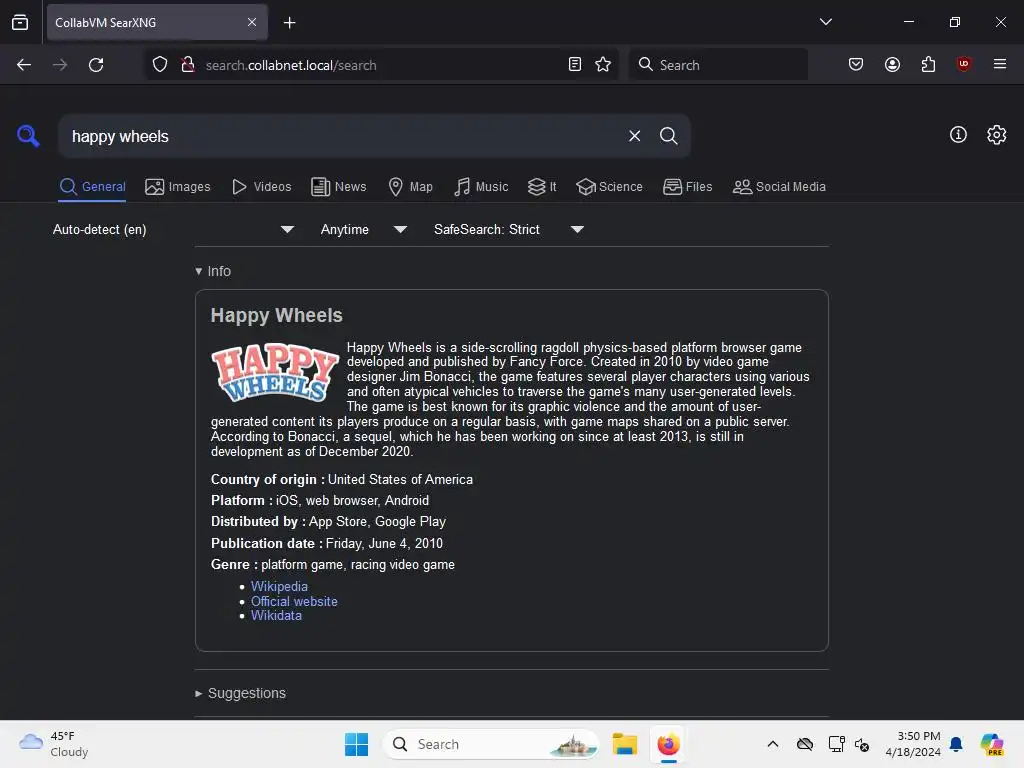Viewport: 1024px width, 768px height.
Task: Collapse the Info section
Action: pyautogui.click(x=213, y=271)
